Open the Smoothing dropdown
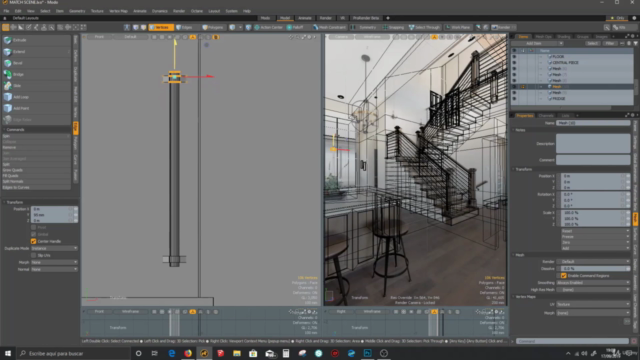This screenshot has height=360, width=640. click(x=594, y=282)
